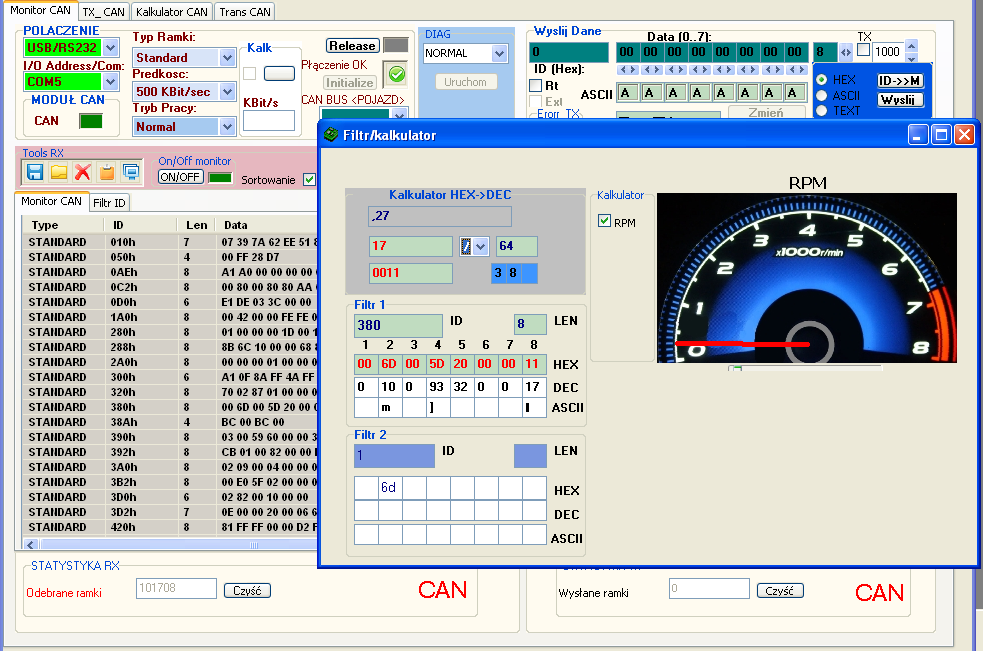Click the Odebrane ramki counter field
The width and height of the screenshot is (983, 651).
pyautogui.click(x=176, y=588)
